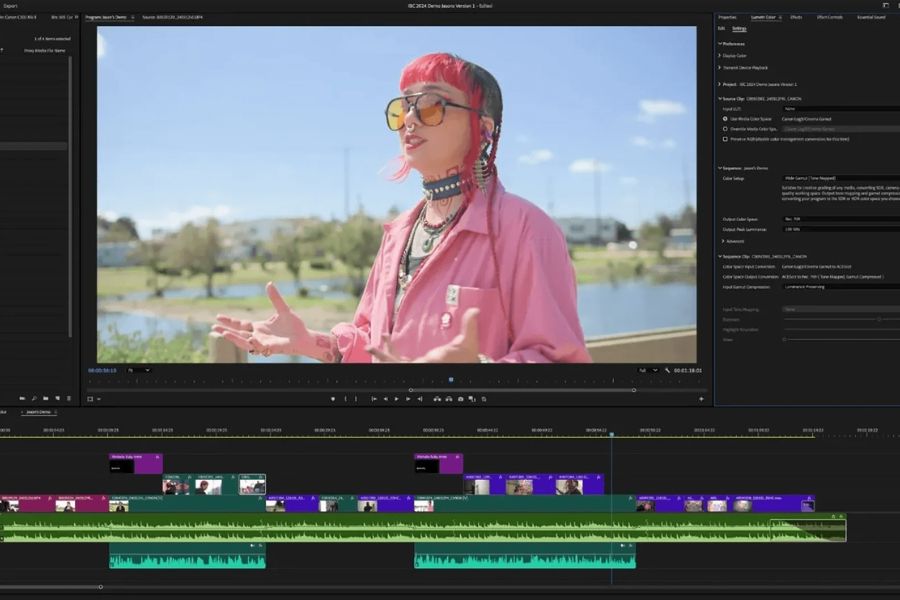The width and height of the screenshot is (900, 600).
Task: Enable Preserve RGB checkbox
Action: (725, 139)
